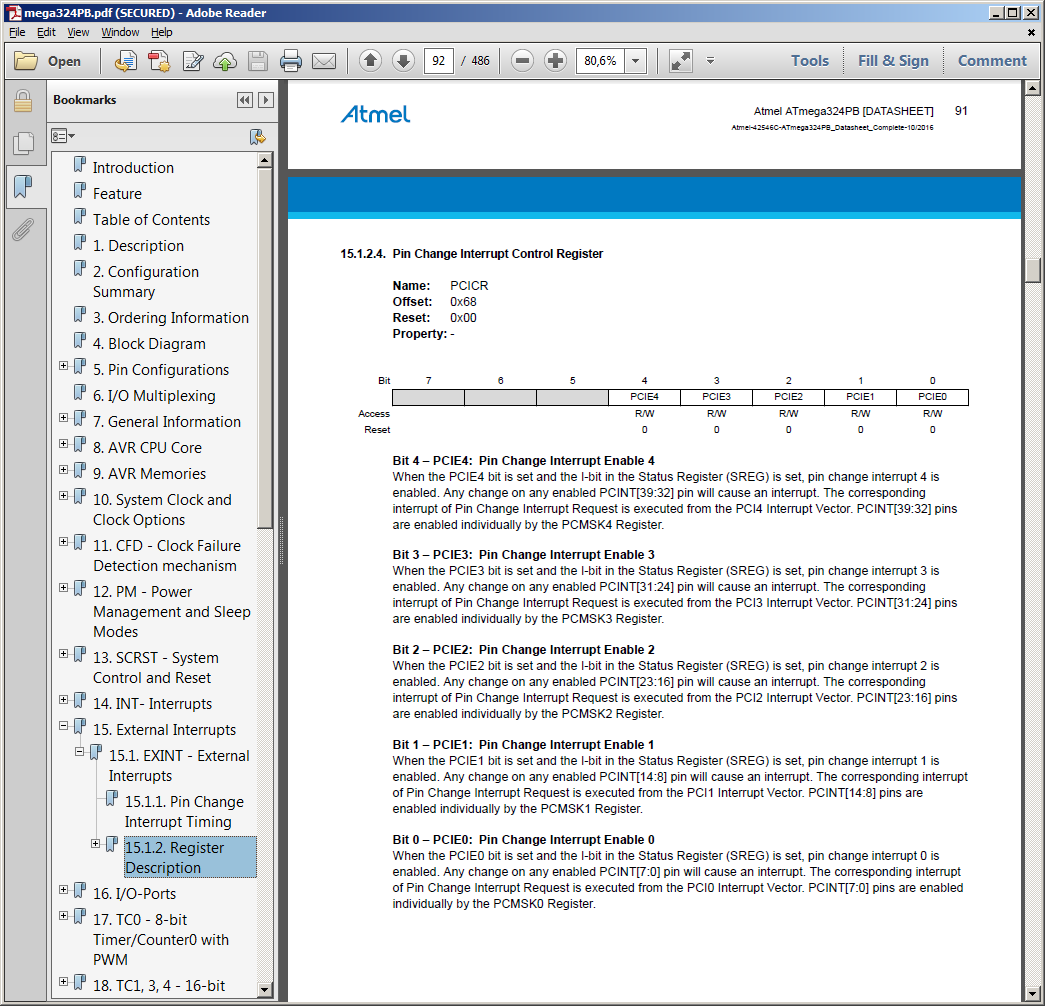The height and width of the screenshot is (1006, 1045).
Task: Select the Table of Contents bookmark
Action: [151, 219]
